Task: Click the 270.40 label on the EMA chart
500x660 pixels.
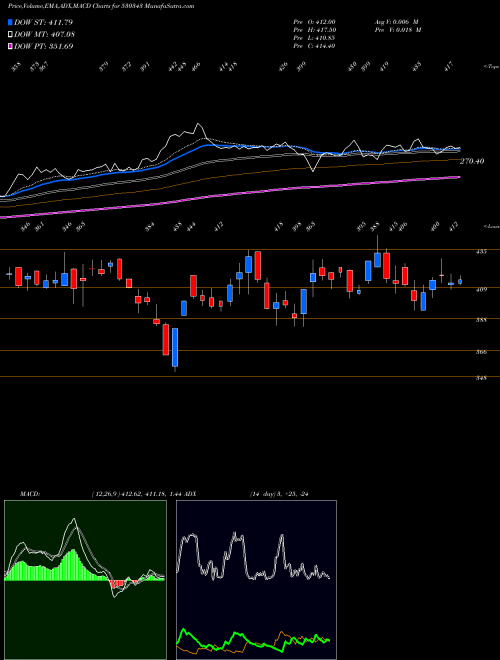Action: pyautogui.click(x=472, y=161)
